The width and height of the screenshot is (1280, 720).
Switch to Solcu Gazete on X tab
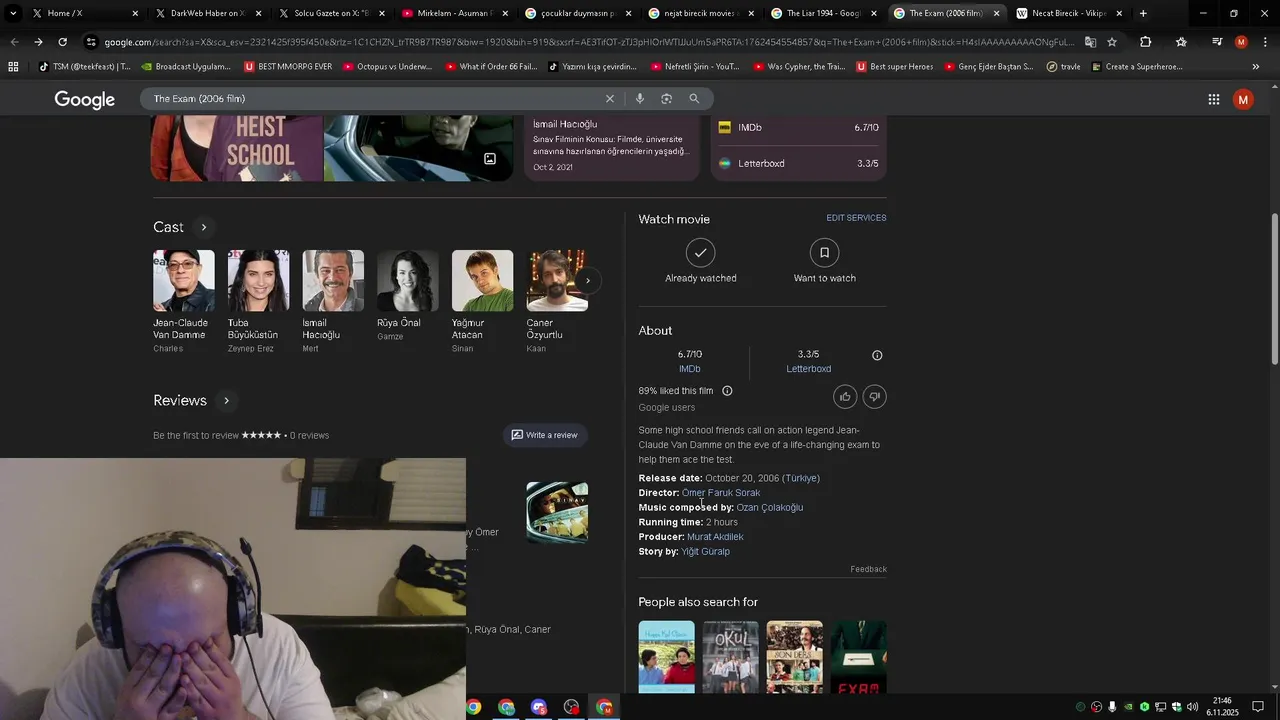(x=330, y=13)
